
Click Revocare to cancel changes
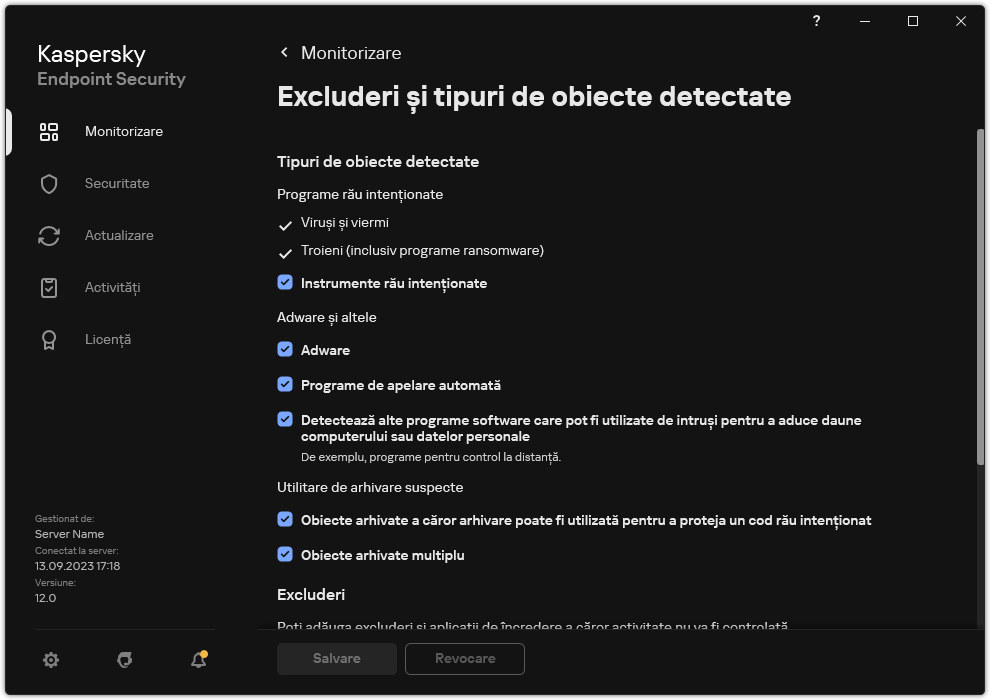click(464, 658)
